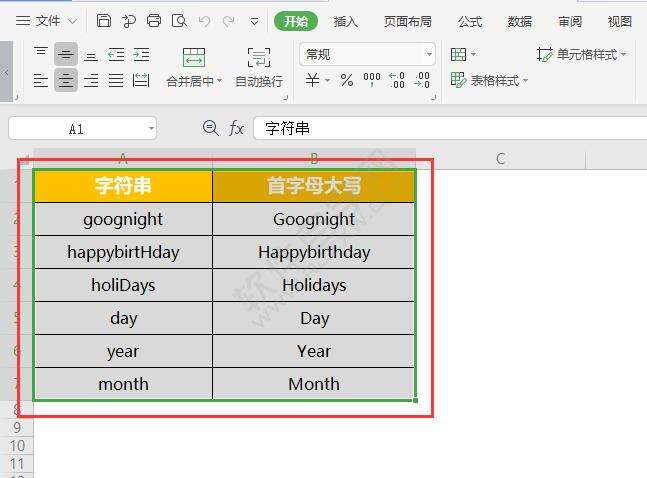Click the conditional format grid icon

click(458, 54)
